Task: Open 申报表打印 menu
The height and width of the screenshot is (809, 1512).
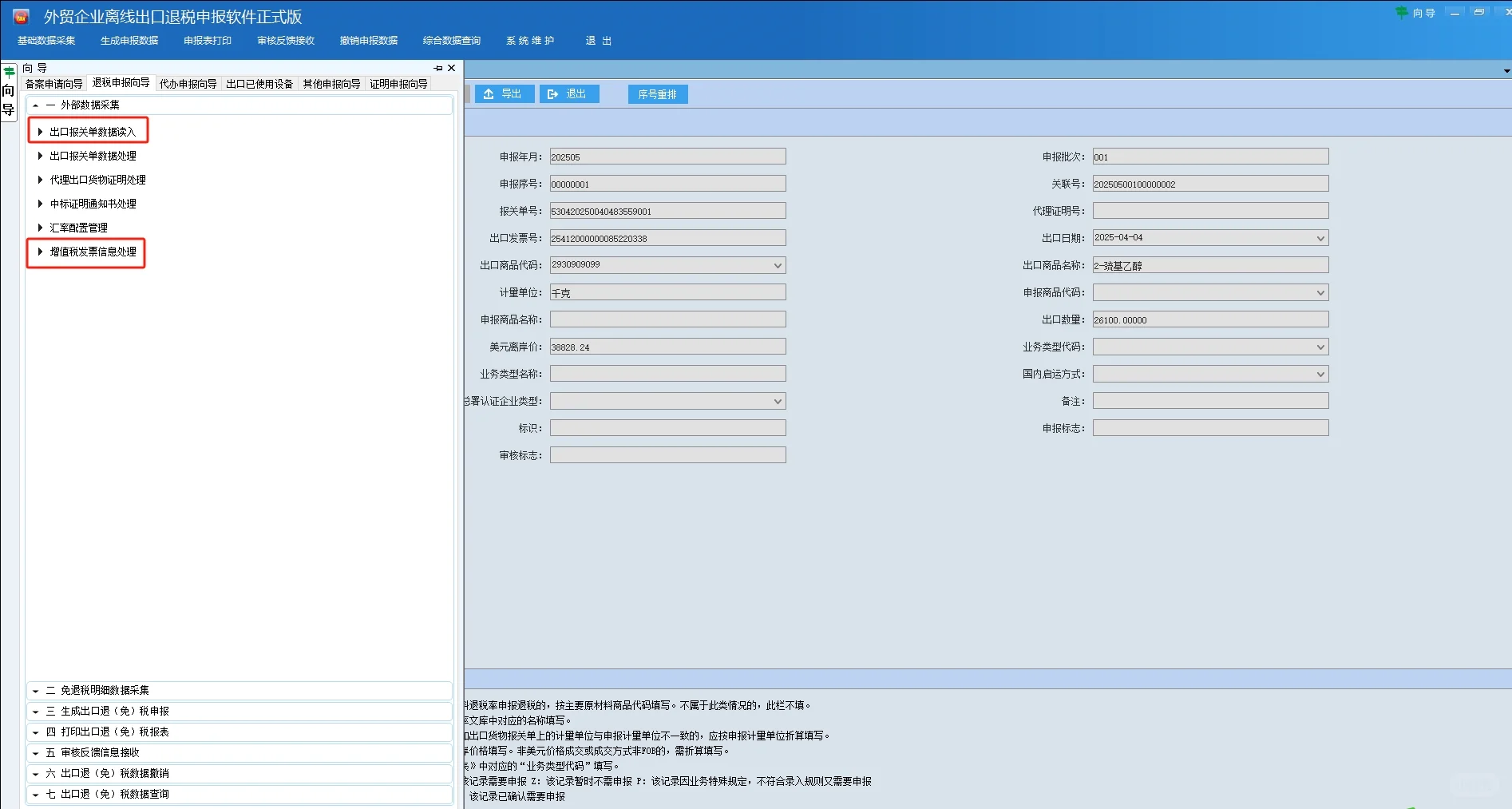Action: pyautogui.click(x=208, y=41)
